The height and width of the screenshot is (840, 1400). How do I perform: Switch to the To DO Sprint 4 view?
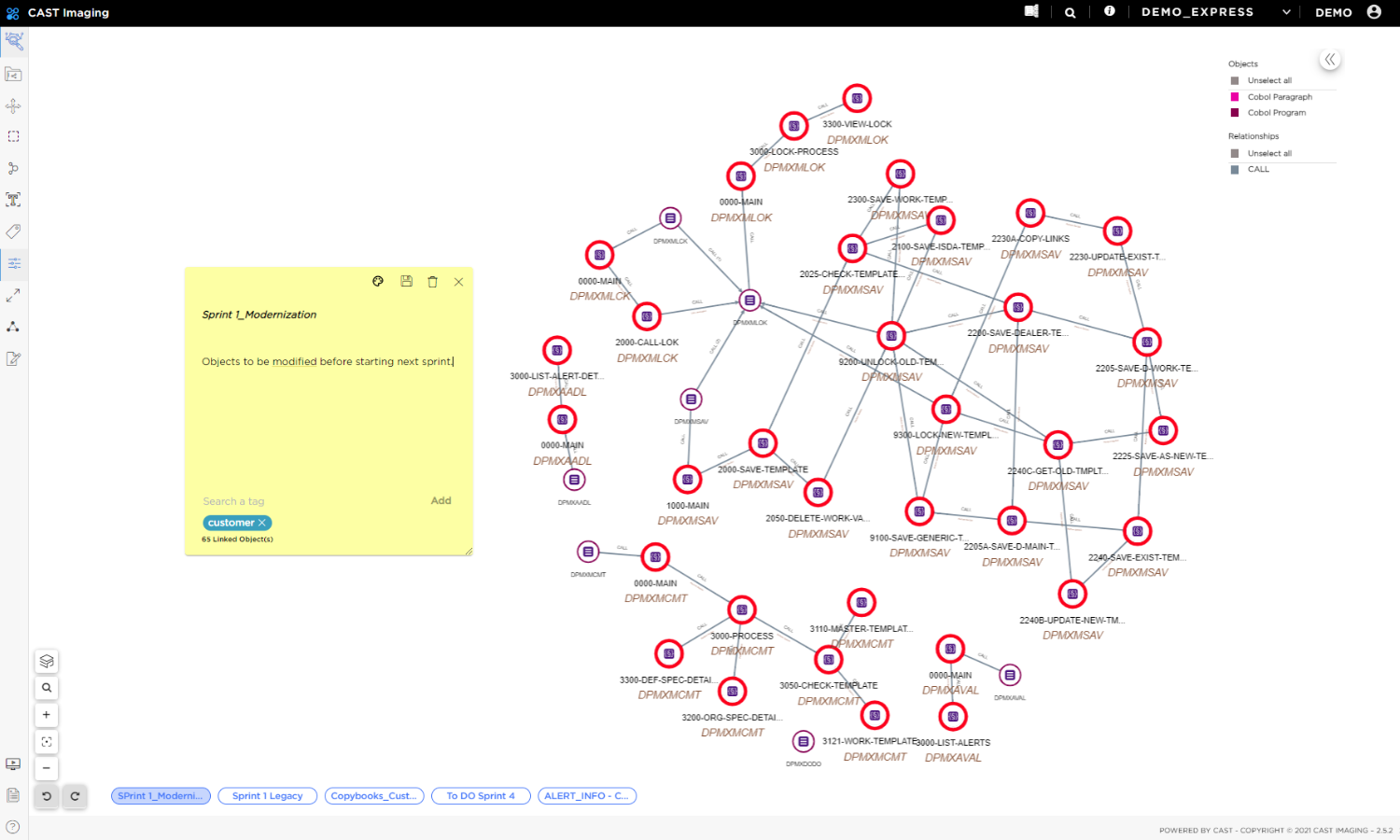coord(480,796)
